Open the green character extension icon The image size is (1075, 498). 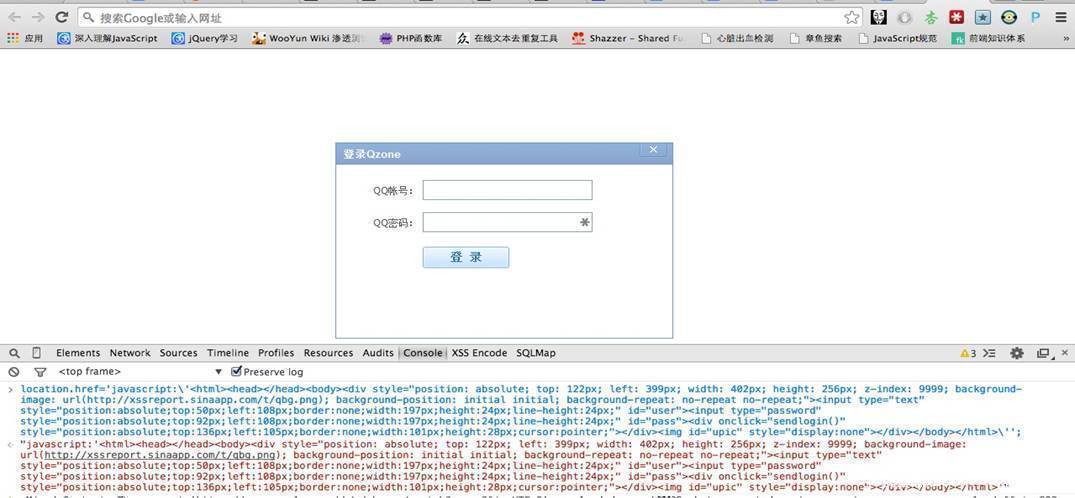[x=930, y=17]
